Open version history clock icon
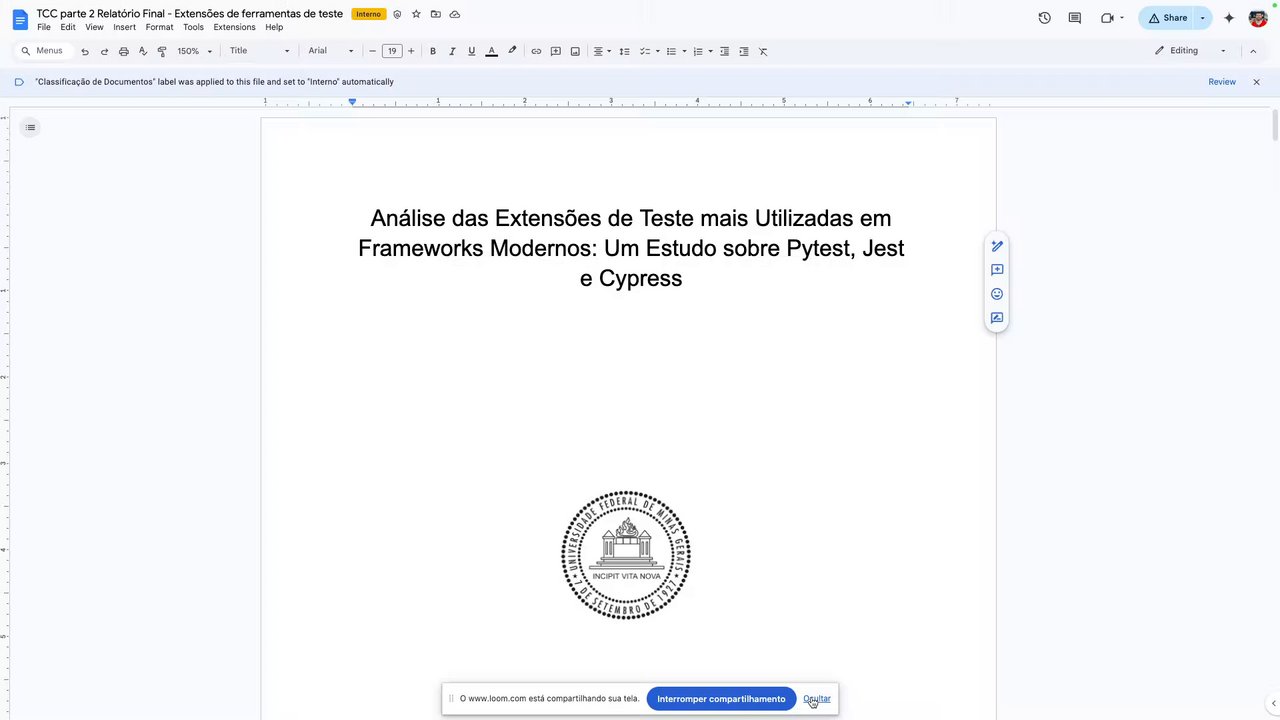 pyautogui.click(x=1044, y=18)
